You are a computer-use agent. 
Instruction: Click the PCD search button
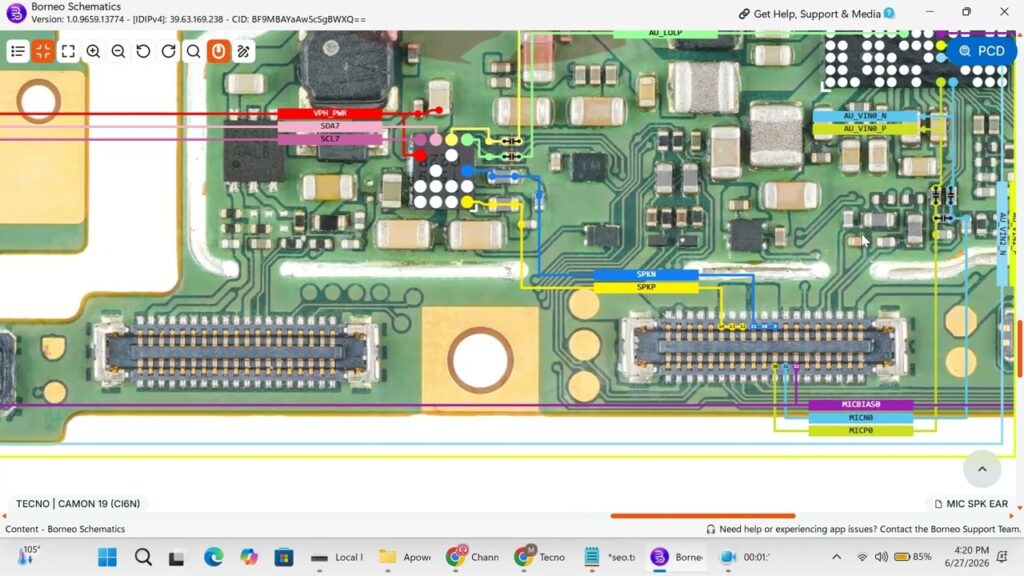982,51
